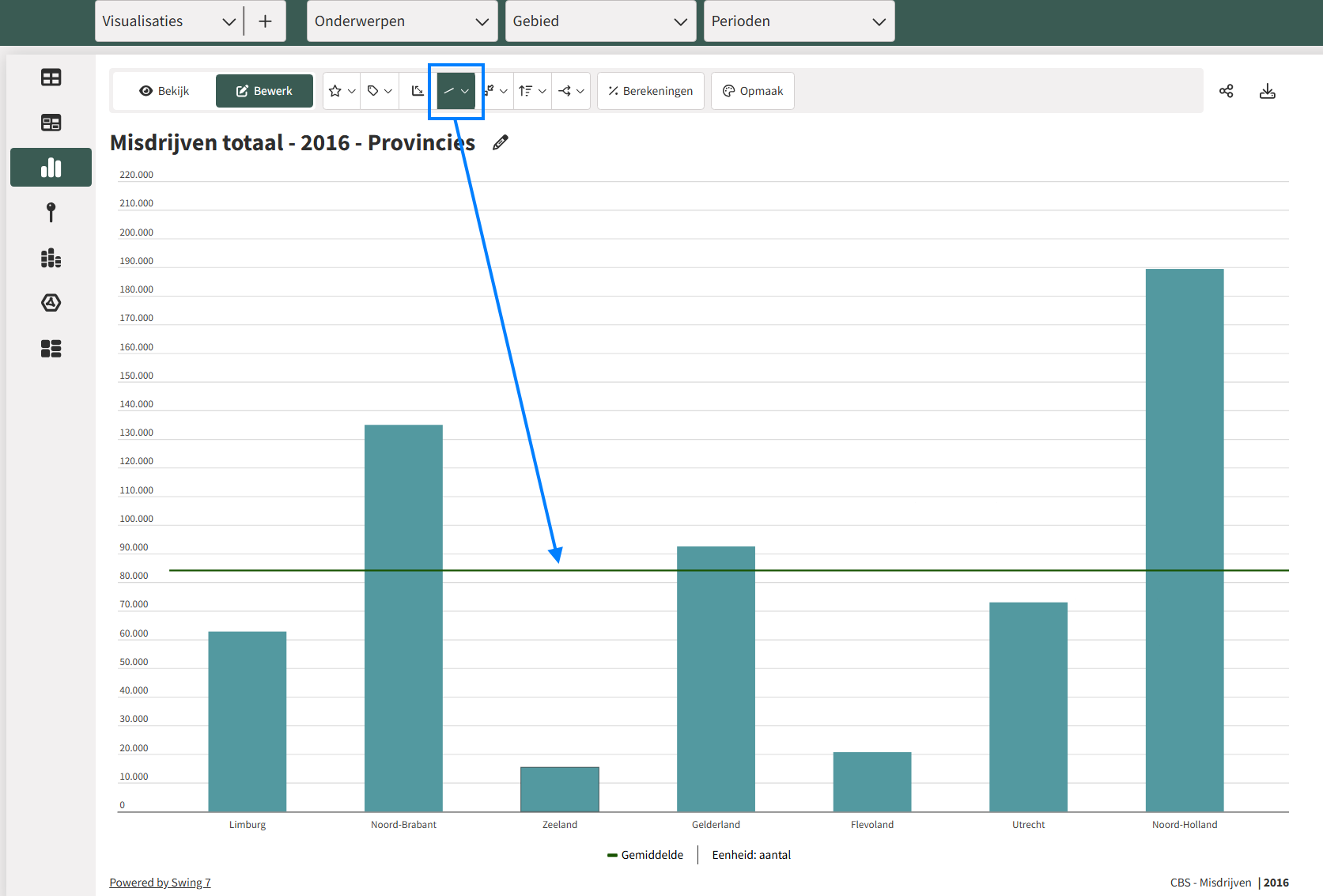Screen dimensions: 1323x896
Task: Select the Noord-Holland bar
Action: [x=1185, y=540]
